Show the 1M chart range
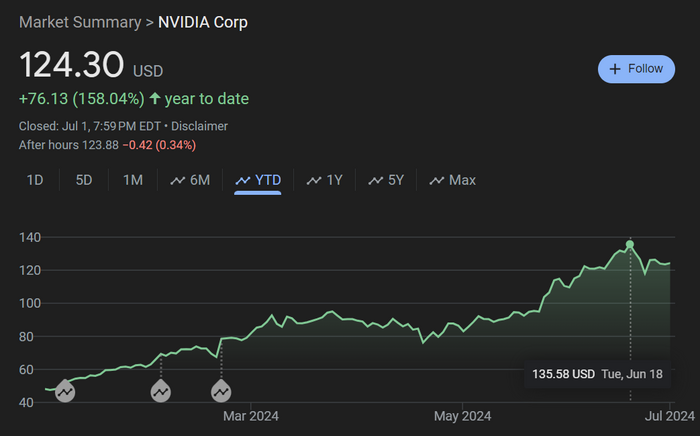This screenshot has width=700, height=436. (133, 180)
